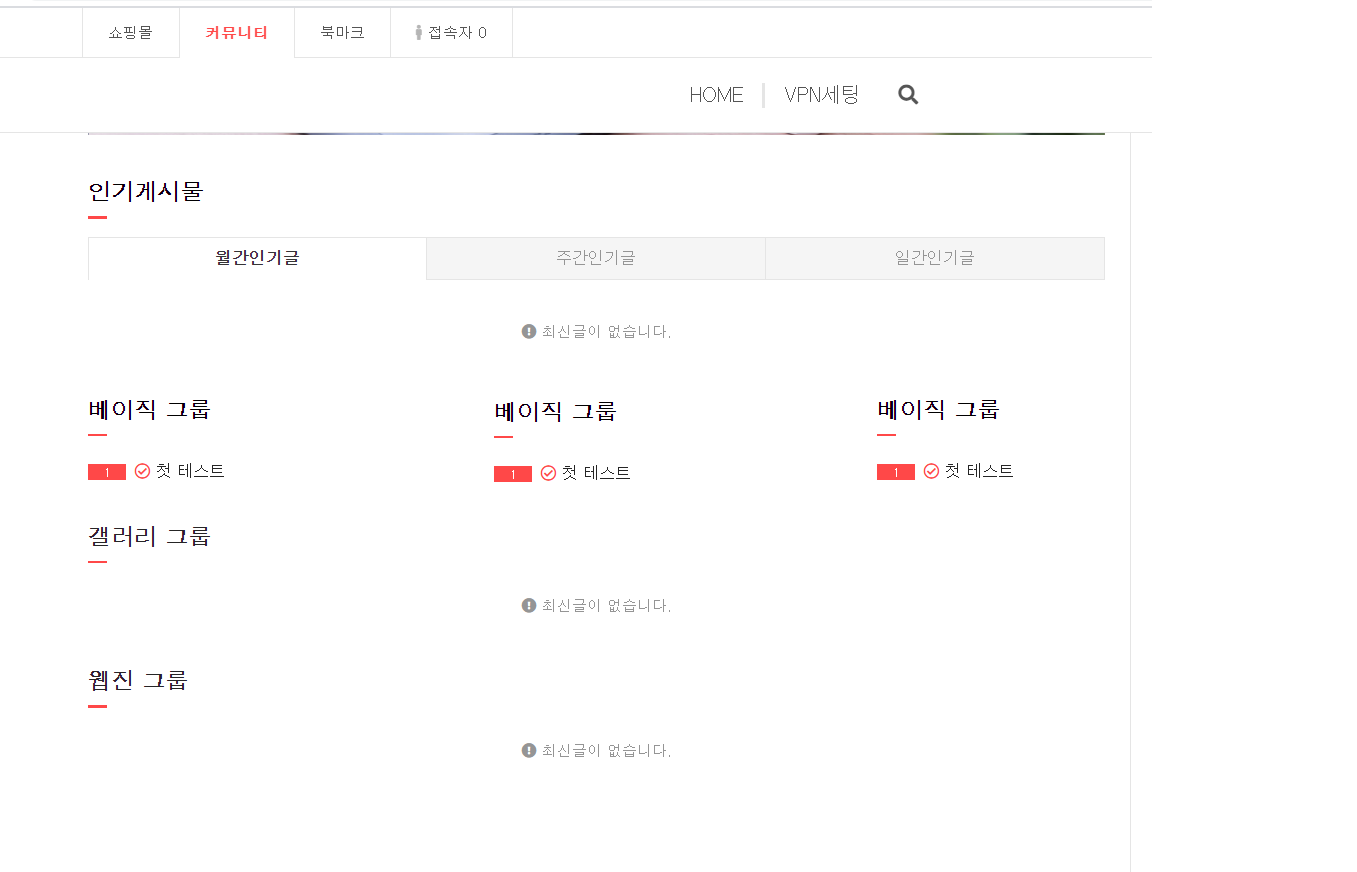The height and width of the screenshot is (872, 1357).
Task: Click the exclamation icon below the 인기게시물 tabs
Action: (x=529, y=331)
